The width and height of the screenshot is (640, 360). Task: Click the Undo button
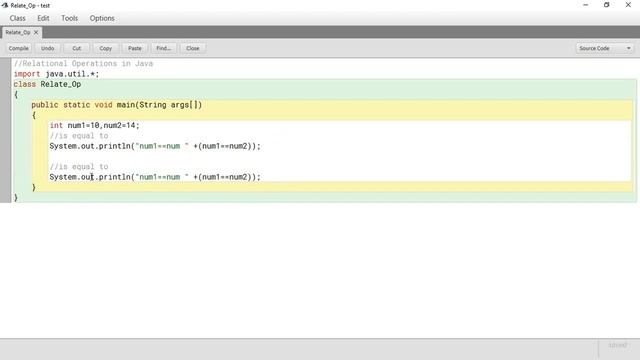tap(48, 48)
